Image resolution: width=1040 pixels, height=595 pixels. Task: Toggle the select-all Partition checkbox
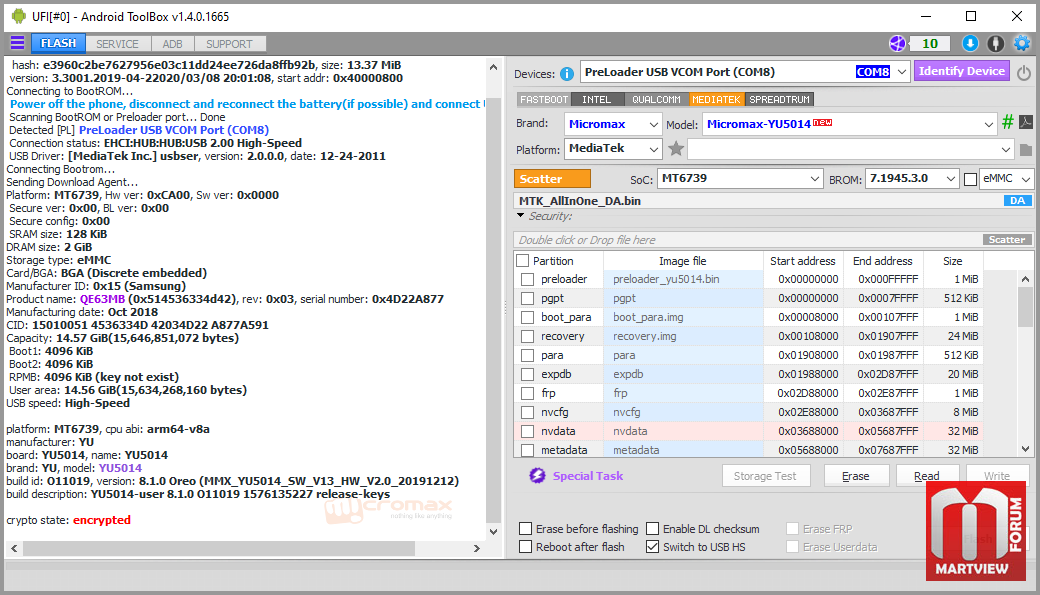[x=523, y=261]
